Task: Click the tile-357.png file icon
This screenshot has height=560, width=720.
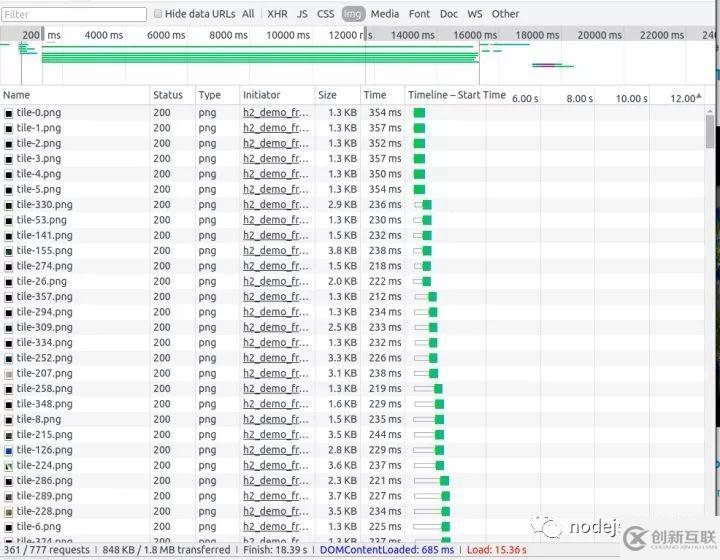Action: (9, 297)
